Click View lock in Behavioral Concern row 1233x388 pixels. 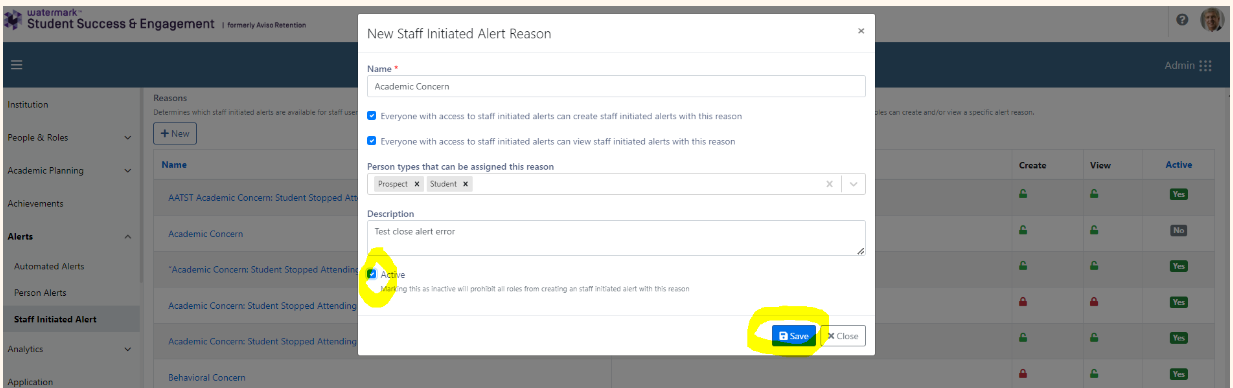1094,374
